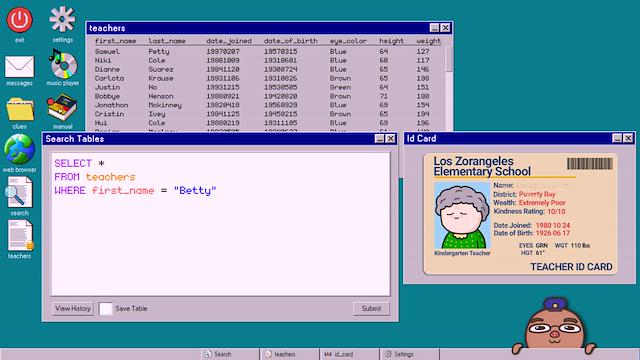The width and height of the screenshot is (640, 360).
Task: Click the date_joined column header
Action: [229, 41]
